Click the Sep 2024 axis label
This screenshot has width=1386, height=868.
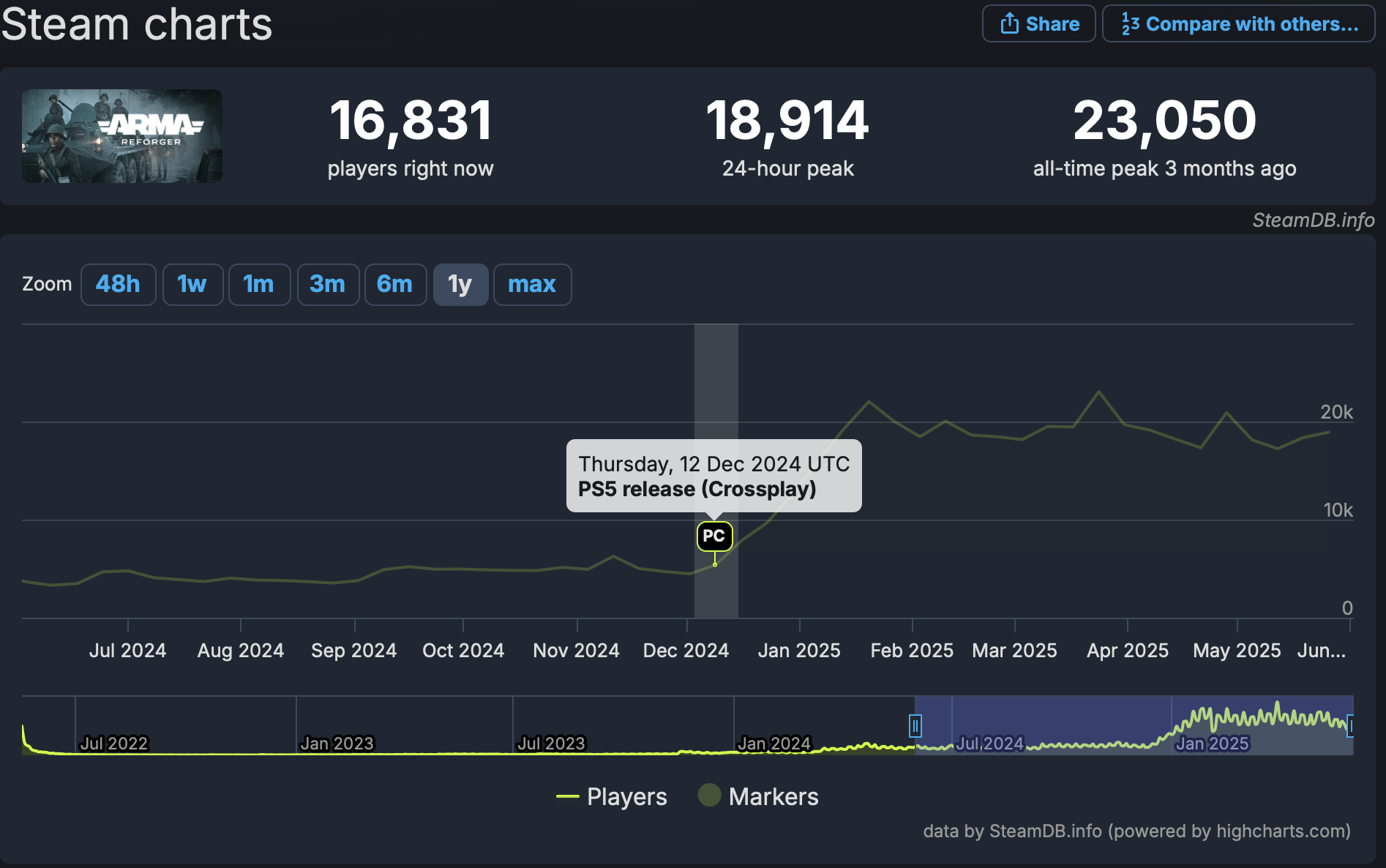click(x=353, y=651)
